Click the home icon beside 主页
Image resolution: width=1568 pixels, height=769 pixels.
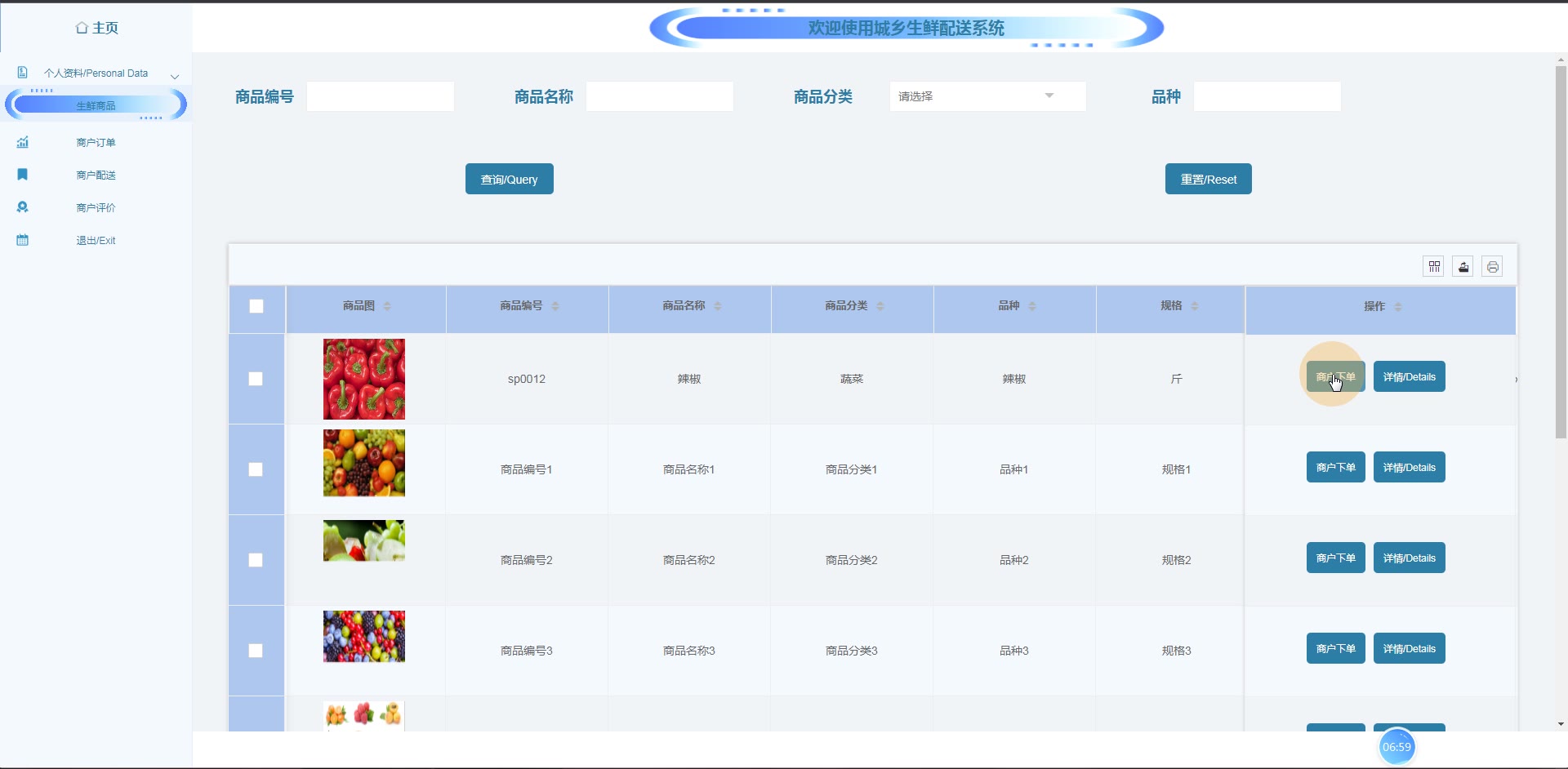point(82,28)
